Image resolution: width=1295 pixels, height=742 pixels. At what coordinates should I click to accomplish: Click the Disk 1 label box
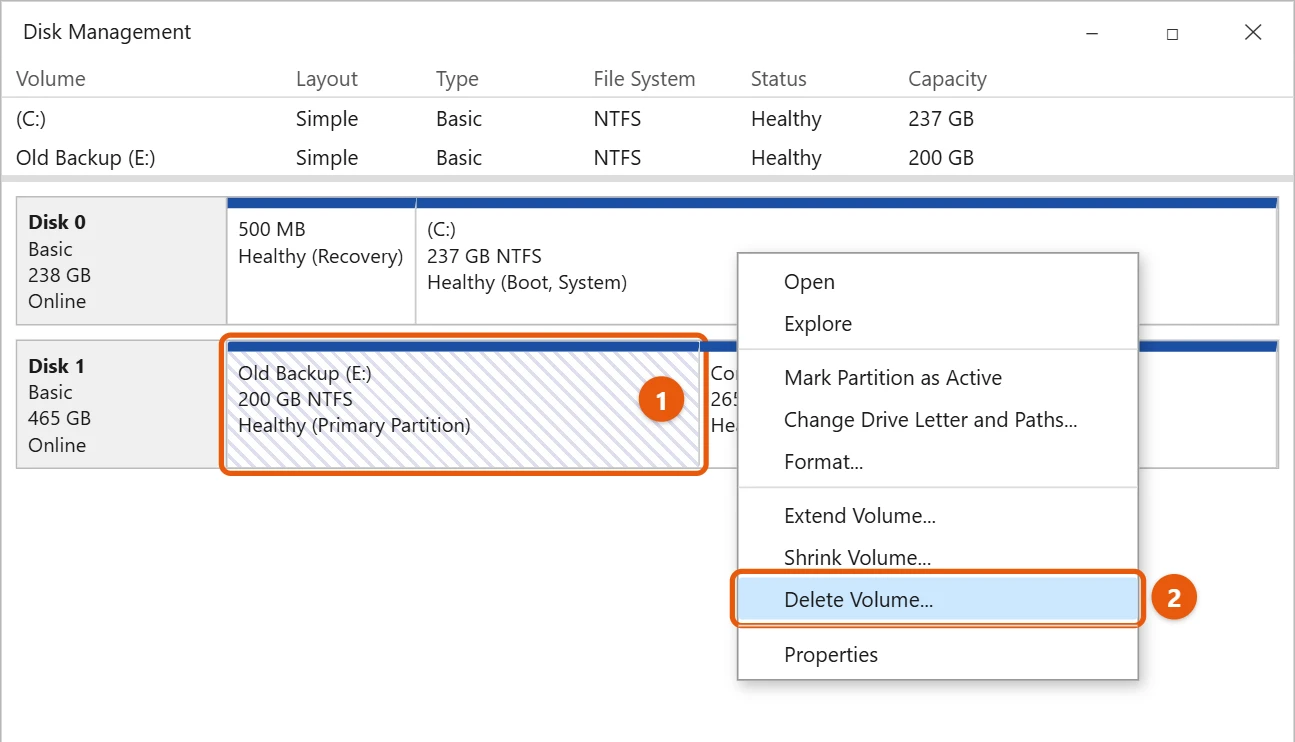pos(121,404)
